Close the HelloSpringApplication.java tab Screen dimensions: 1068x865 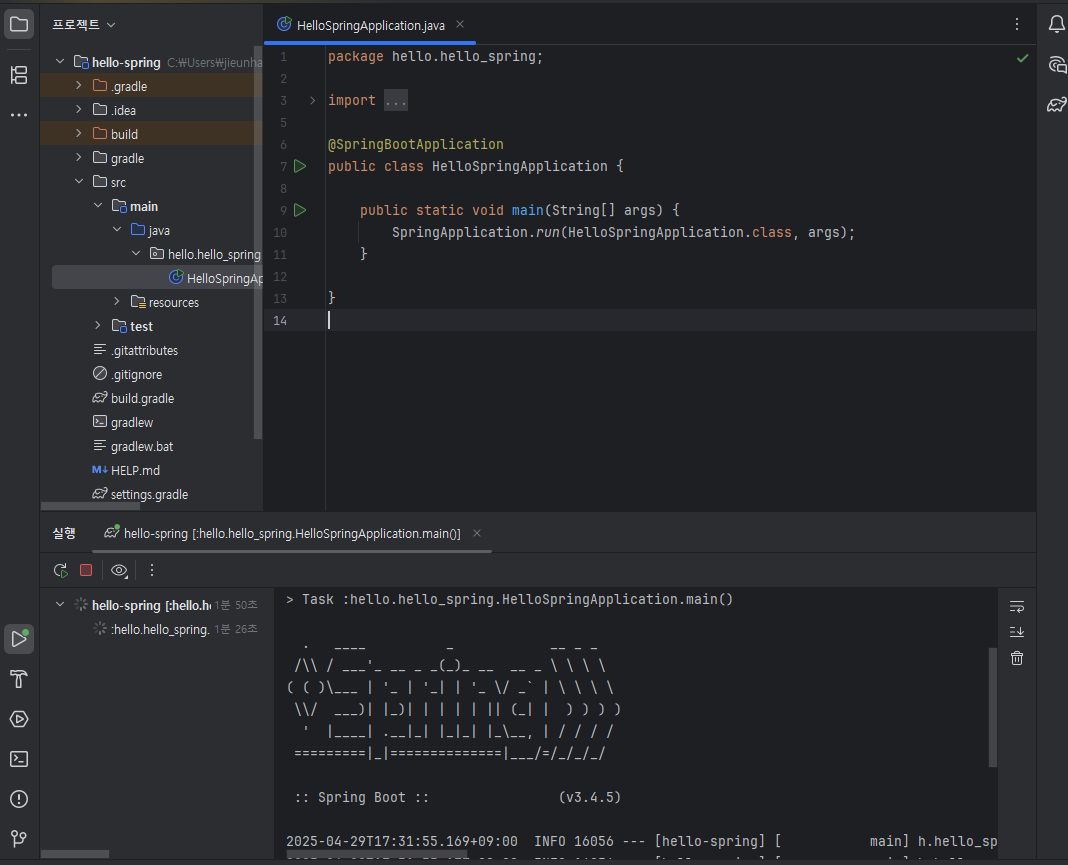(x=460, y=25)
